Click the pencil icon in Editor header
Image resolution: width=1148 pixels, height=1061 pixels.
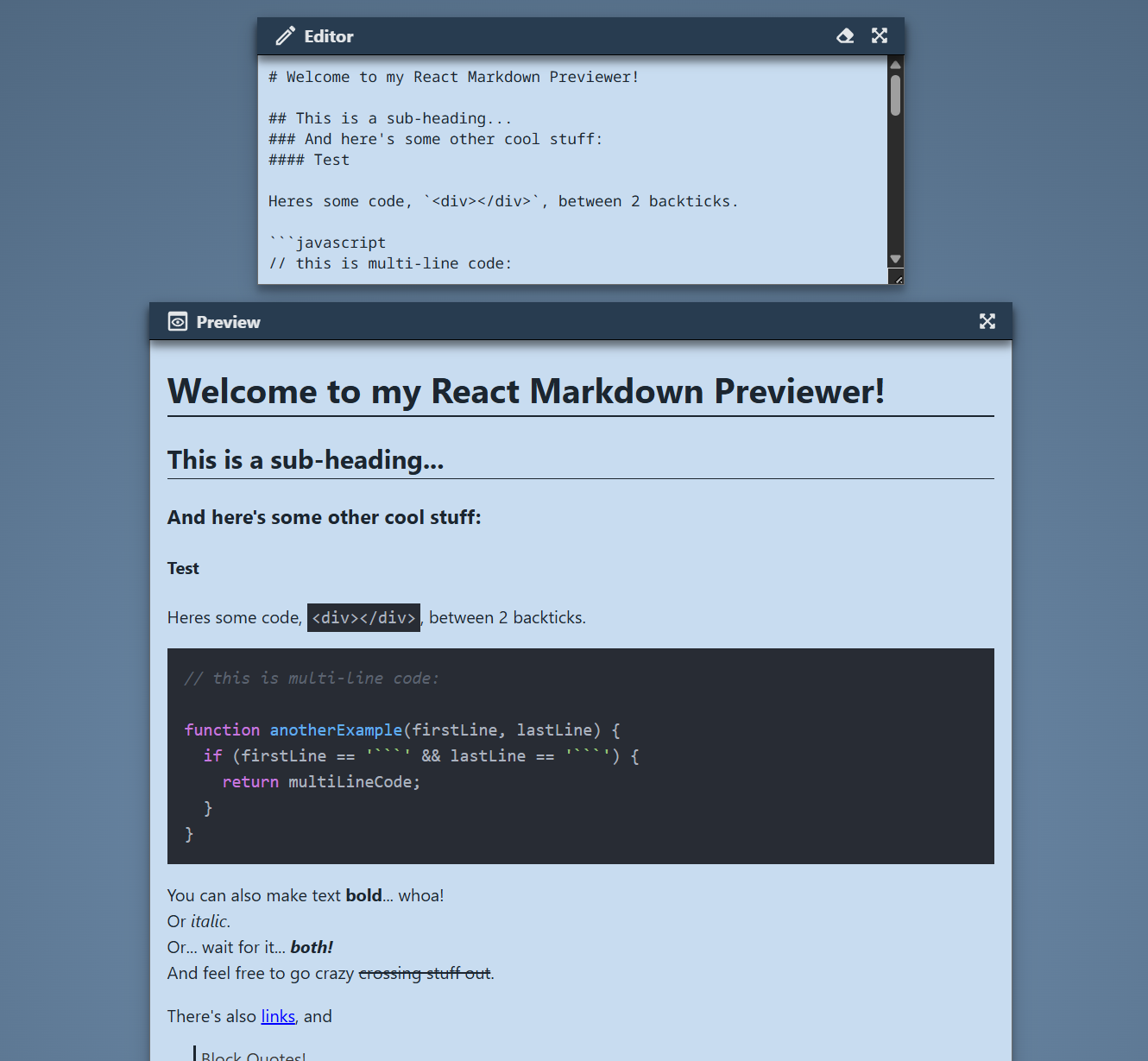[x=285, y=36]
